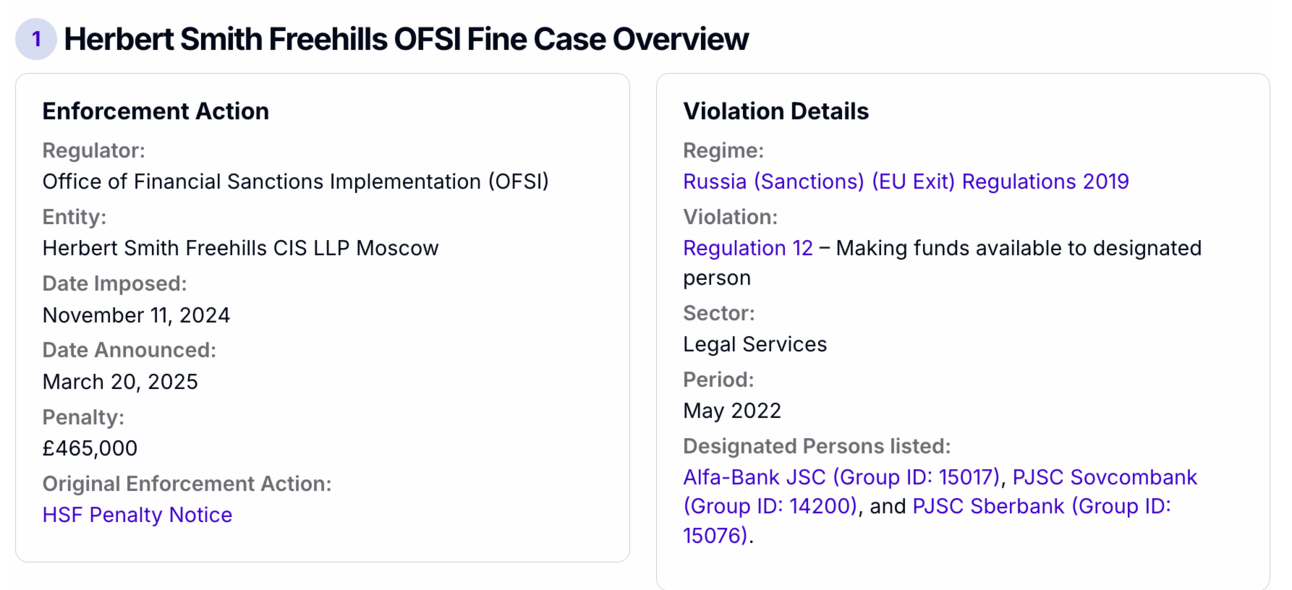Click the May 2022 period value
The width and height of the screenshot is (1292, 590).
732,411
